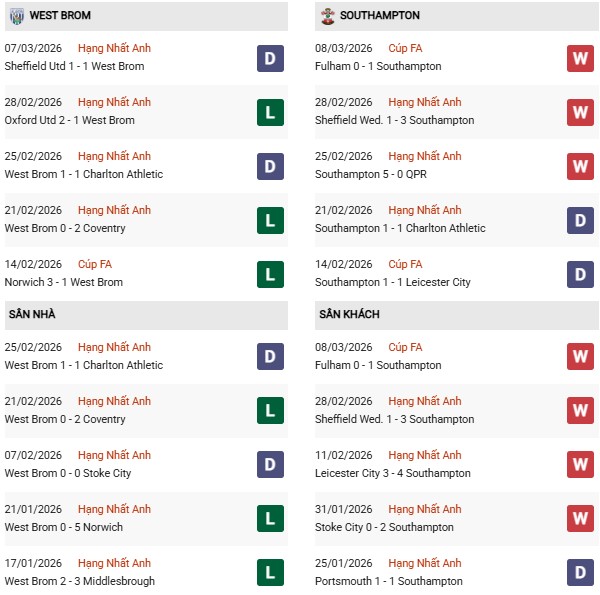Click the 07/02/2026 date for Stoke City match
Viewport: 600px width, 595px height.
click(x=33, y=456)
